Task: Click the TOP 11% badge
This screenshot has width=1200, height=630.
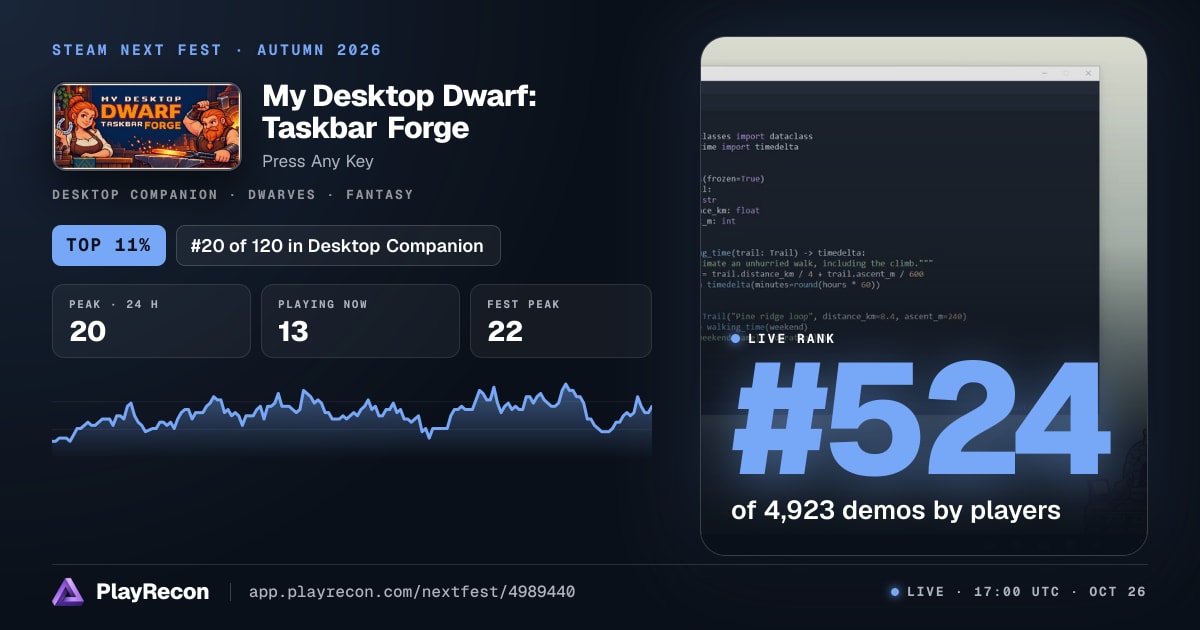Action: point(109,245)
